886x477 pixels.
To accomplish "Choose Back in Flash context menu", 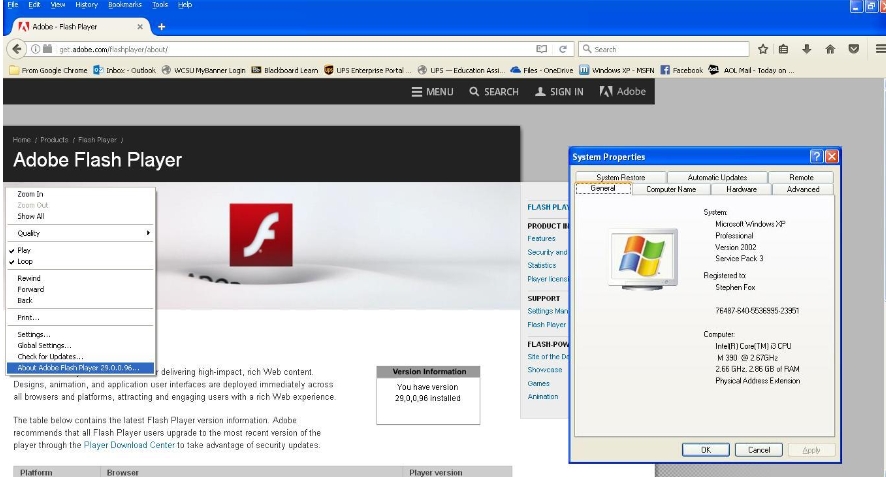I will [80, 300].
